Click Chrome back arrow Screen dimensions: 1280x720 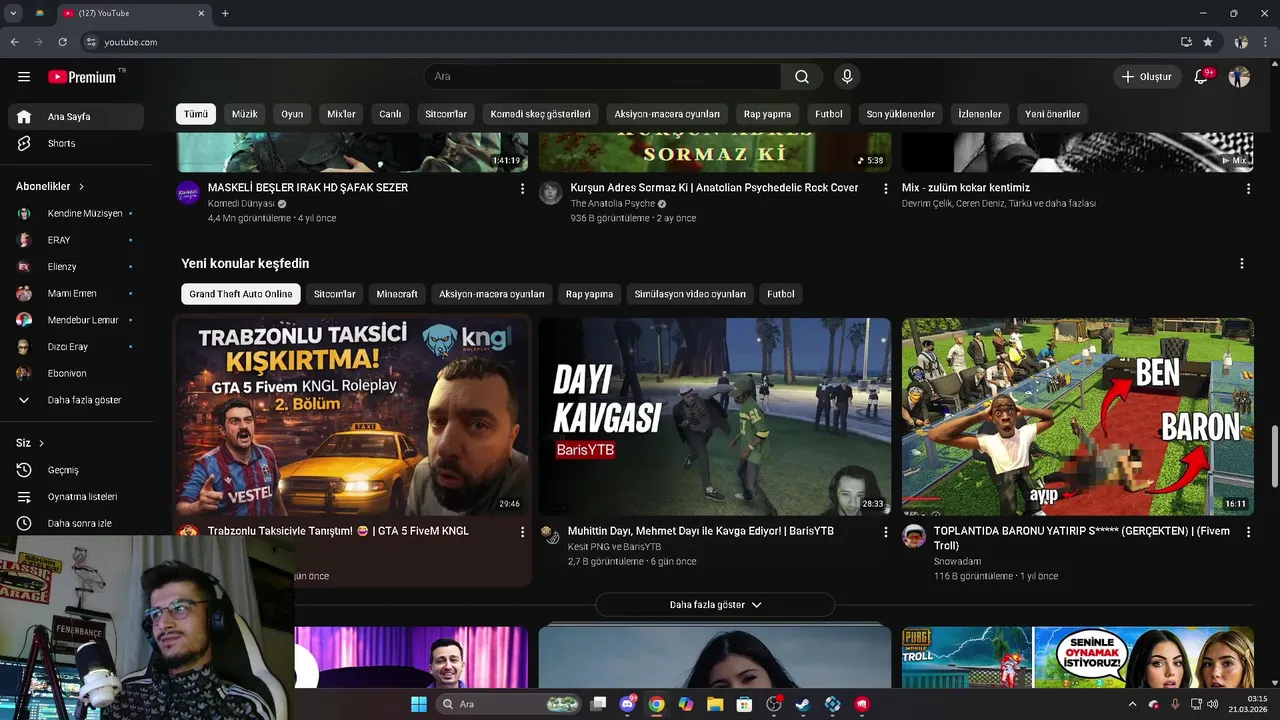coord(14,42)
